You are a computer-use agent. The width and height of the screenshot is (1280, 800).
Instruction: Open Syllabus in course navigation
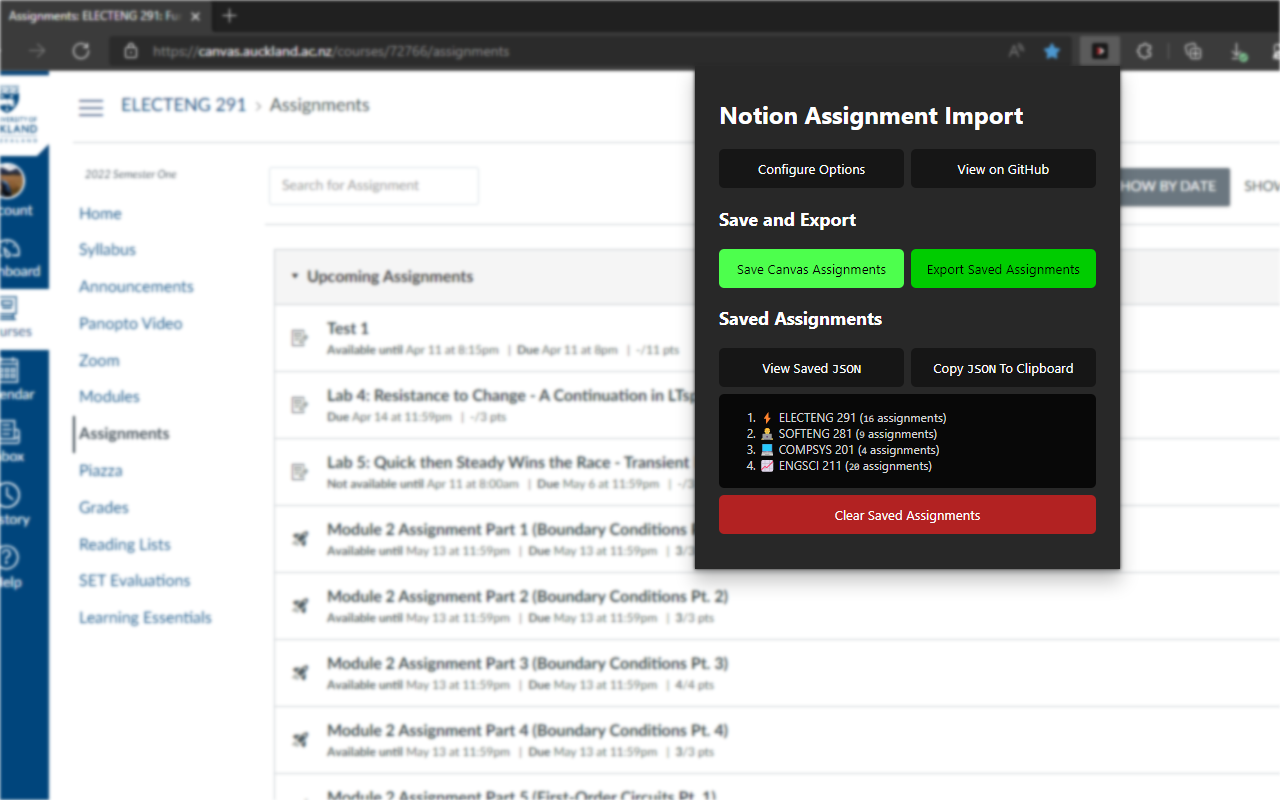click(107, 250)
